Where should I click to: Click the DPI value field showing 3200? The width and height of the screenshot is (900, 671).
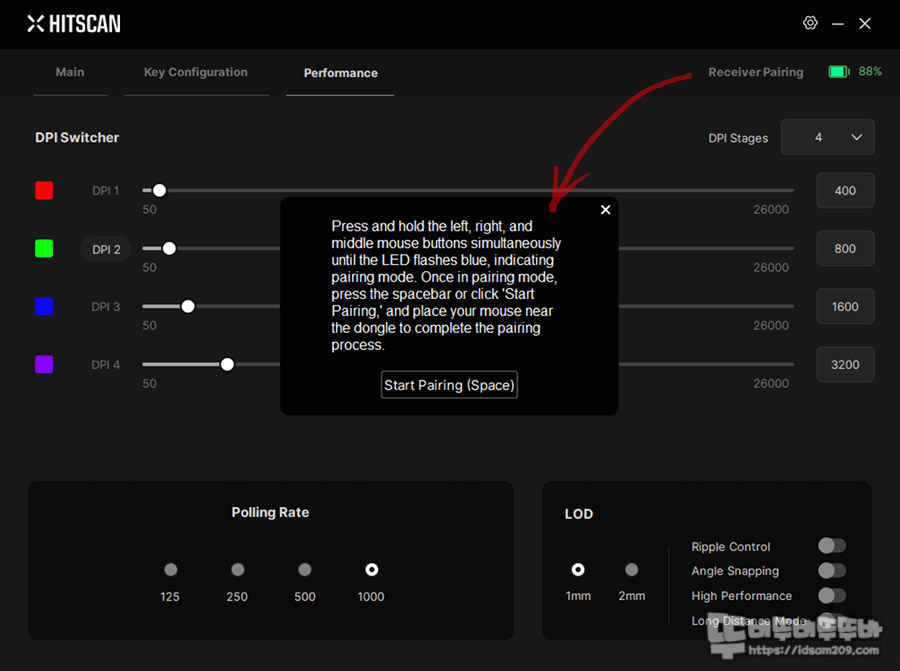845,364
